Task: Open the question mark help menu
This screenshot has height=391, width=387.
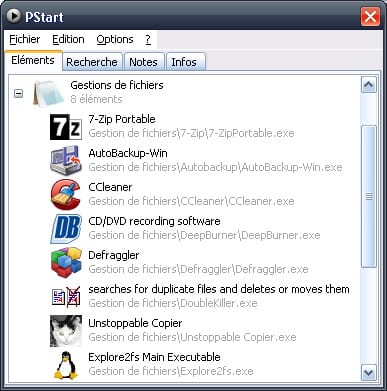Action: point(148,40)
